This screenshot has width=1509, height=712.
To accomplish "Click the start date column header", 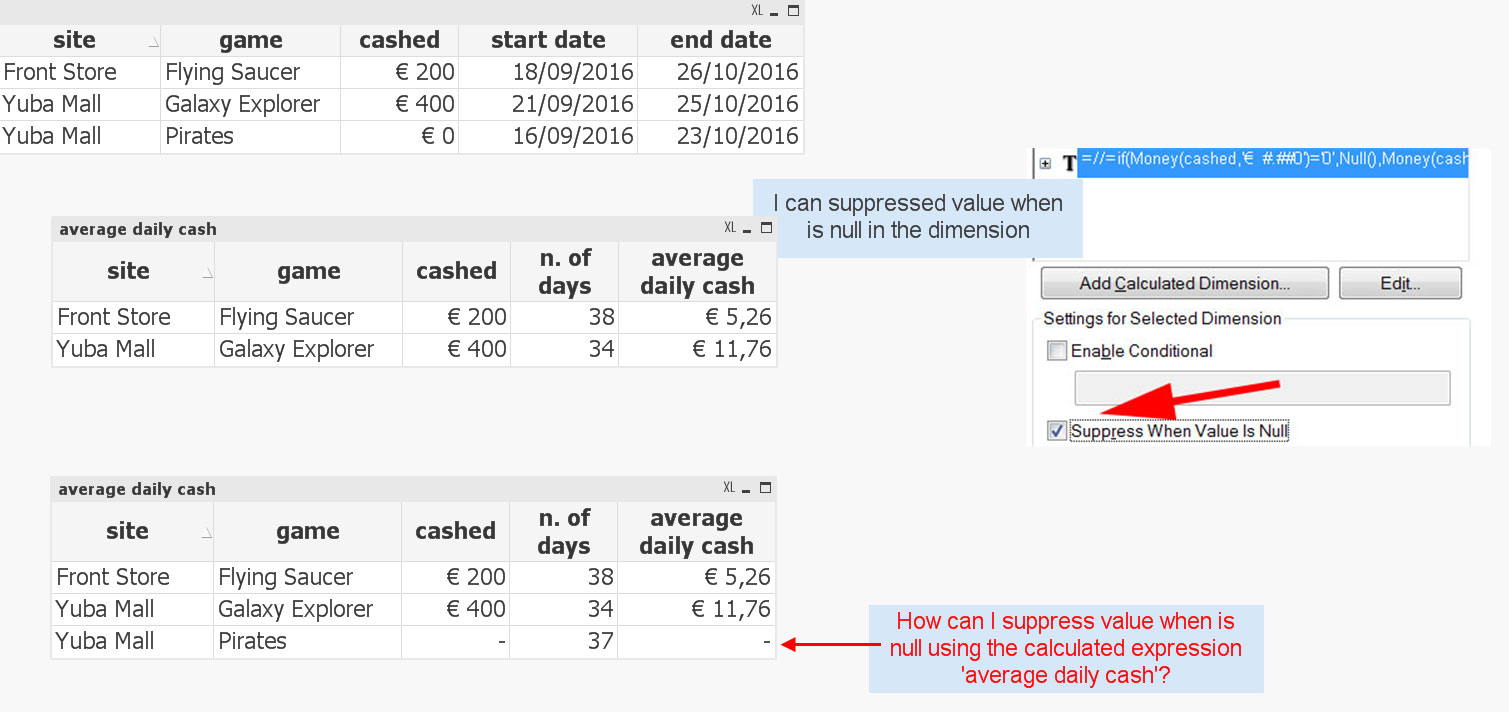I will (x=548, y=40).
